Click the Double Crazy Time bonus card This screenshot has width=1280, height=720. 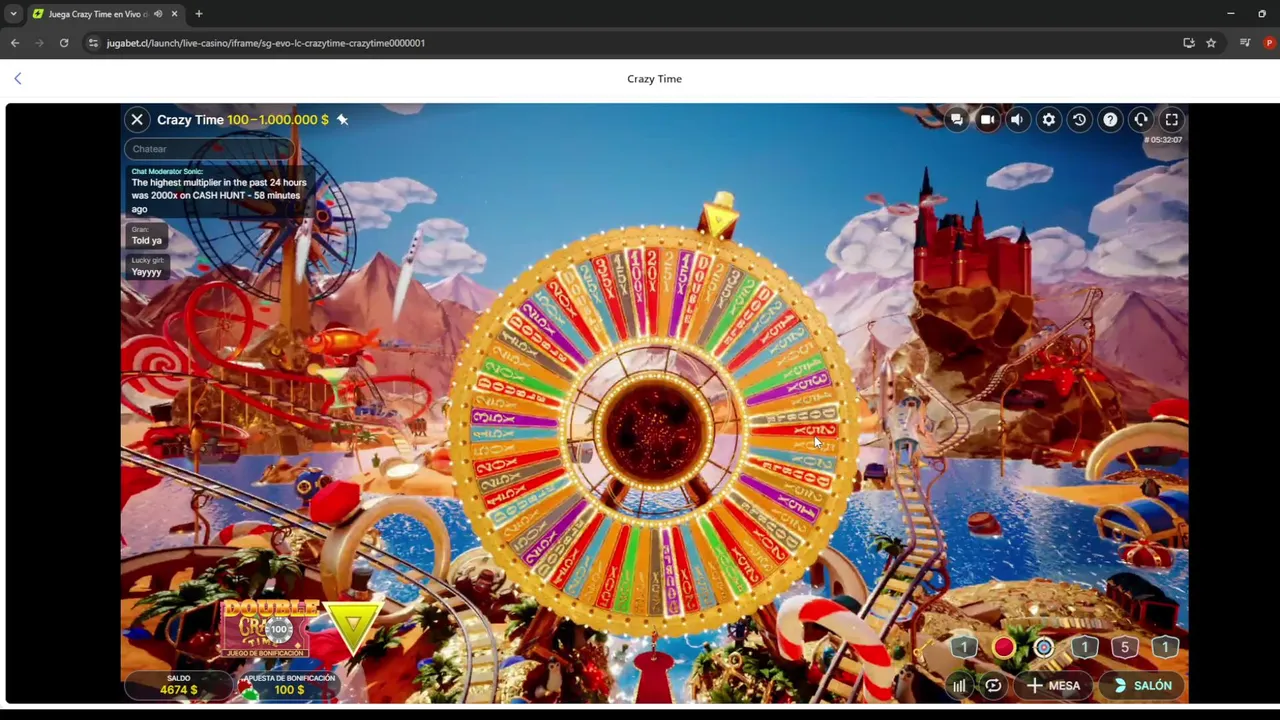(x=268, y=629)
